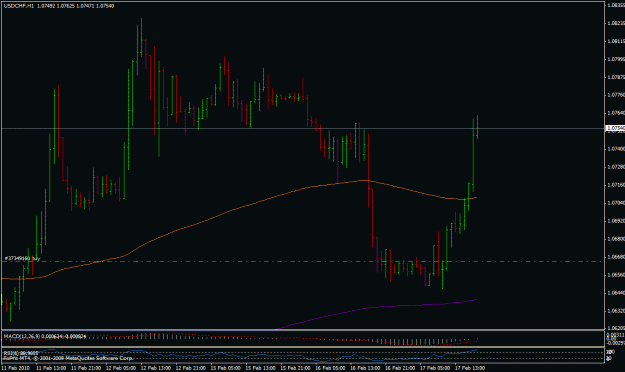Click the 11 Feb 2010 date label

[16, 368]
